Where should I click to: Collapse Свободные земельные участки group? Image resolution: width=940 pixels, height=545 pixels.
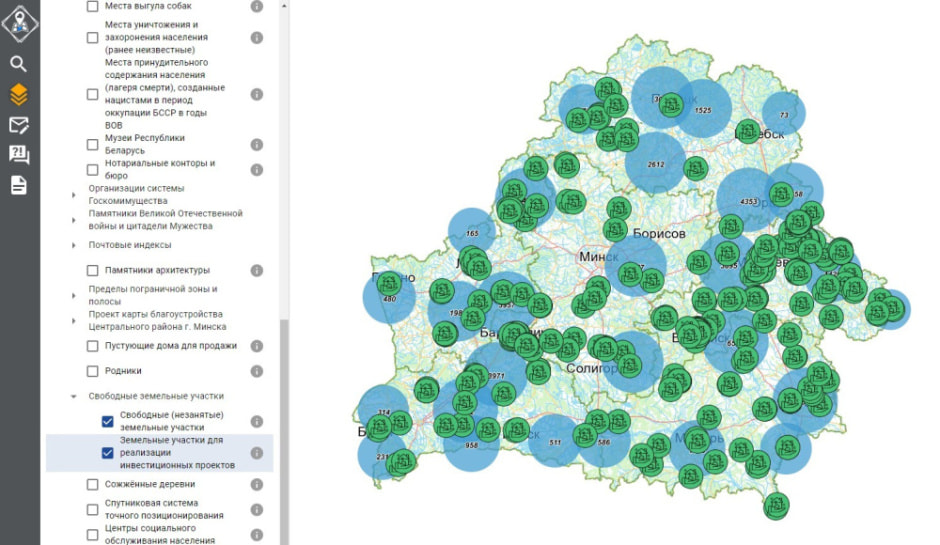[74, 396]
